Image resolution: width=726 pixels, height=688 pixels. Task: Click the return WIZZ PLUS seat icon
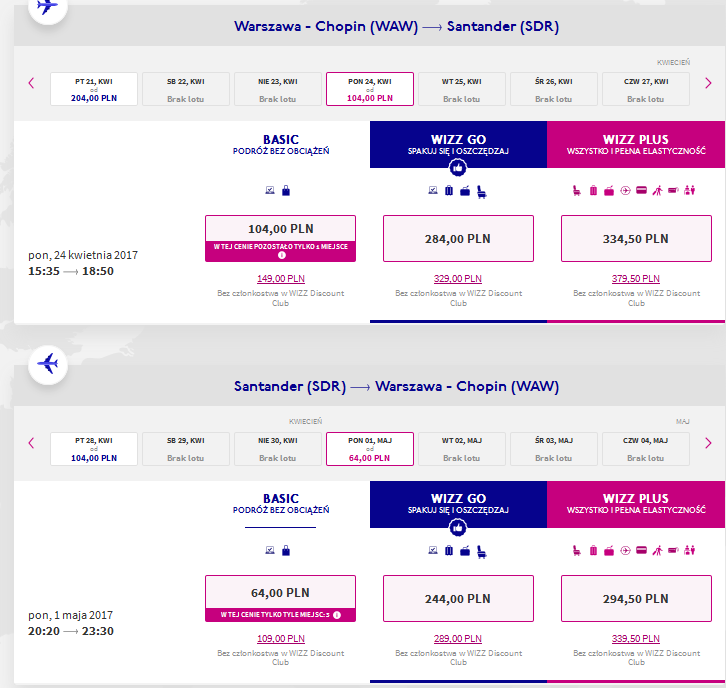click(x=577, y=550)
